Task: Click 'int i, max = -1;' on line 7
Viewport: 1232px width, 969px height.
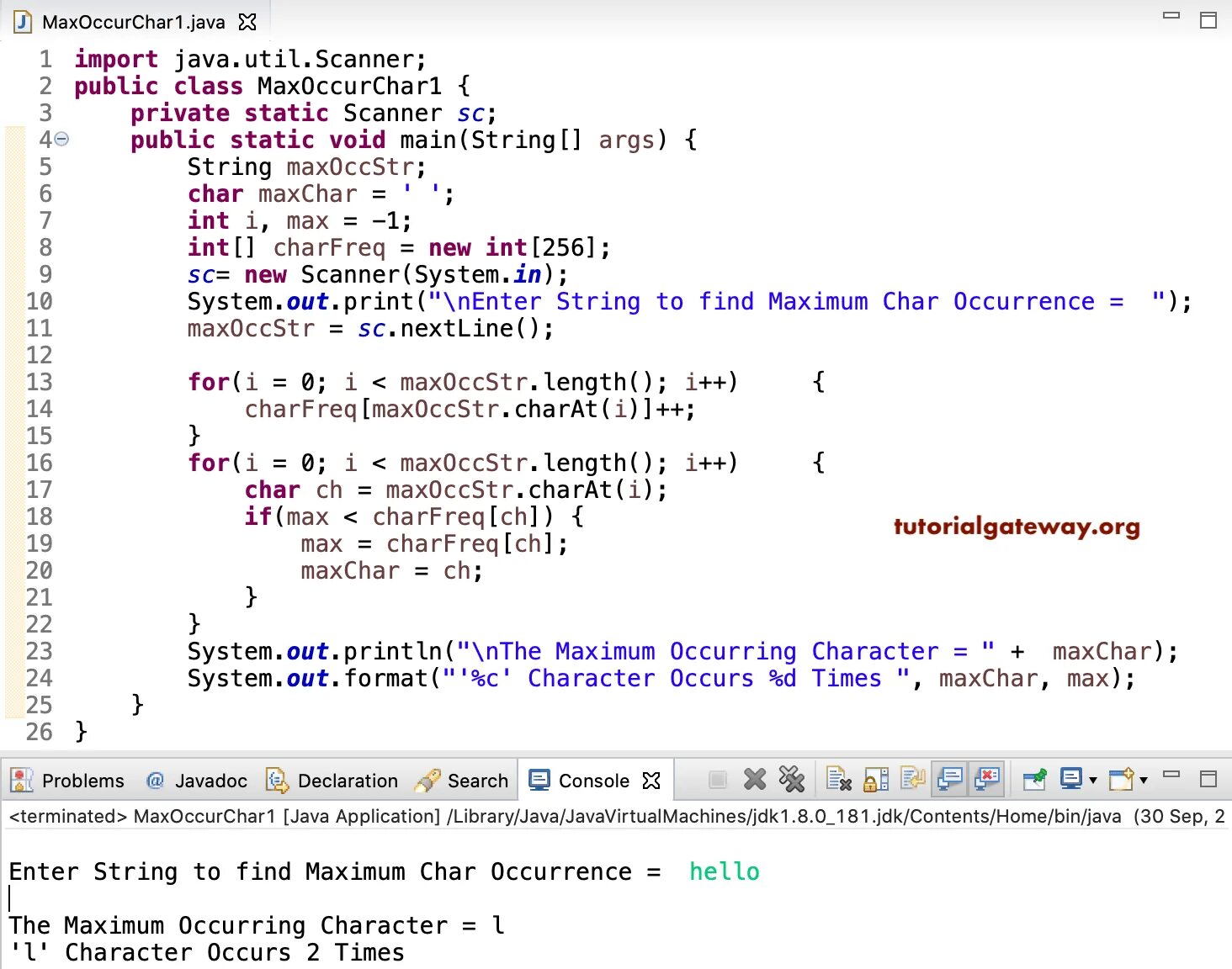Action: point(300,220)
